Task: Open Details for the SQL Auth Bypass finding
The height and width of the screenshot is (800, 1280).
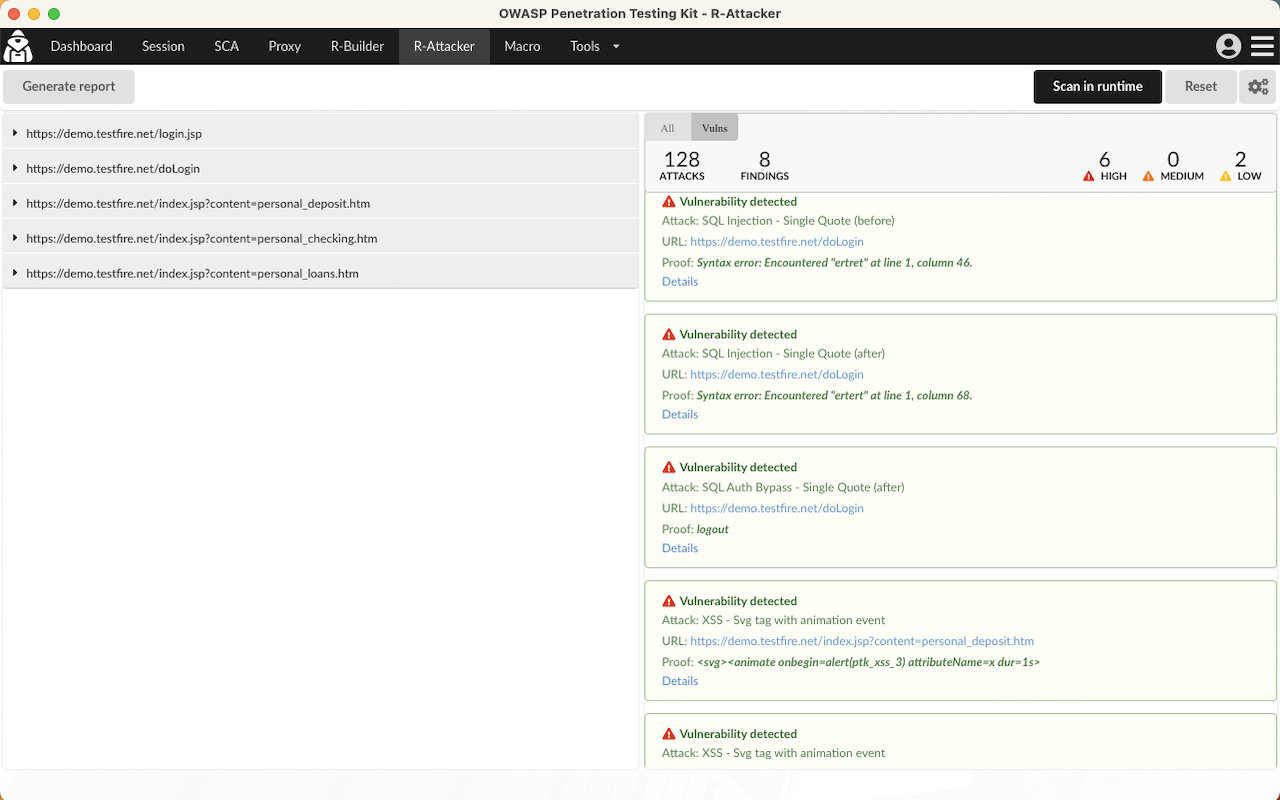Action: 679,548
